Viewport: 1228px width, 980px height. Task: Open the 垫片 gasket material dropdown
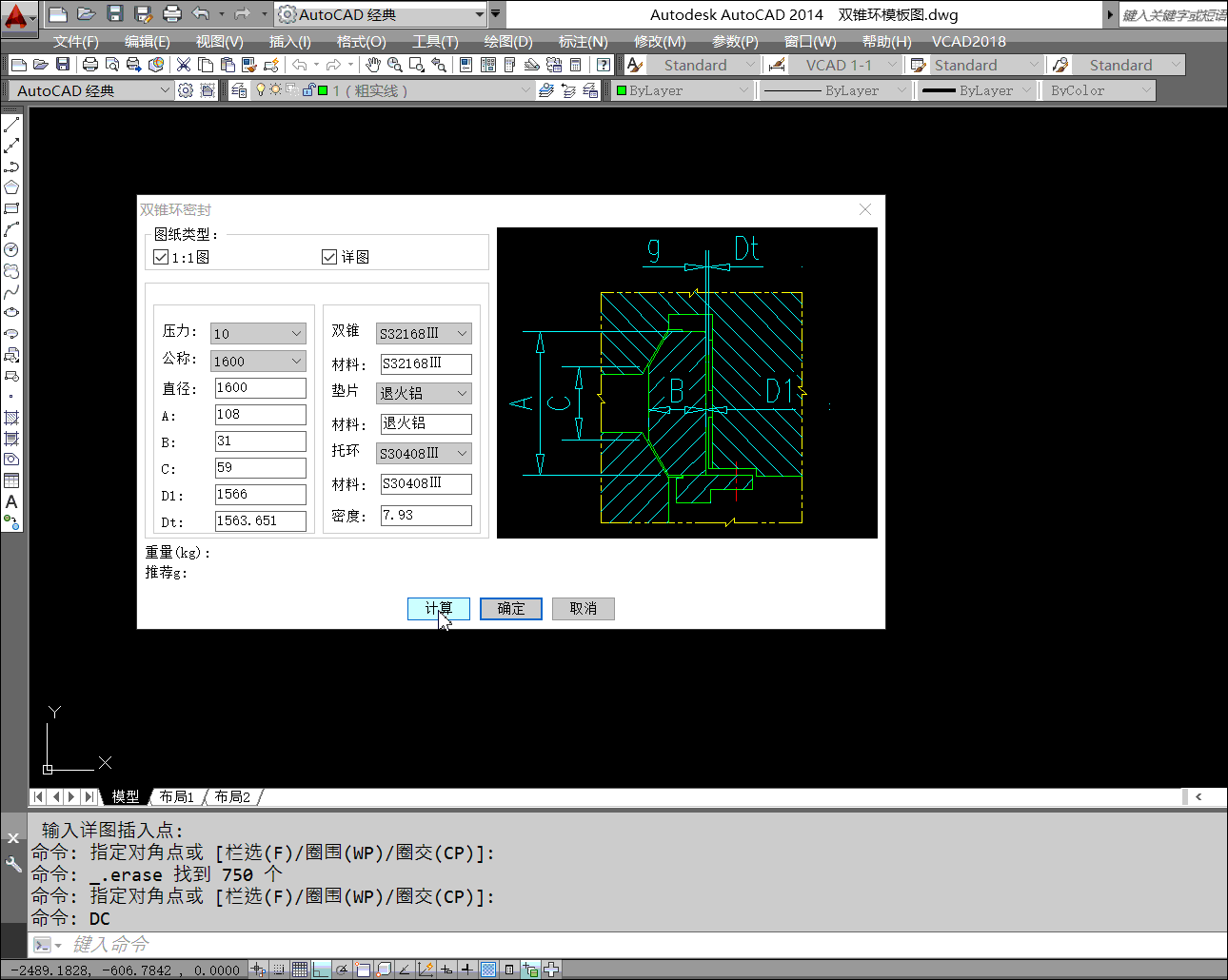point(462,394)
